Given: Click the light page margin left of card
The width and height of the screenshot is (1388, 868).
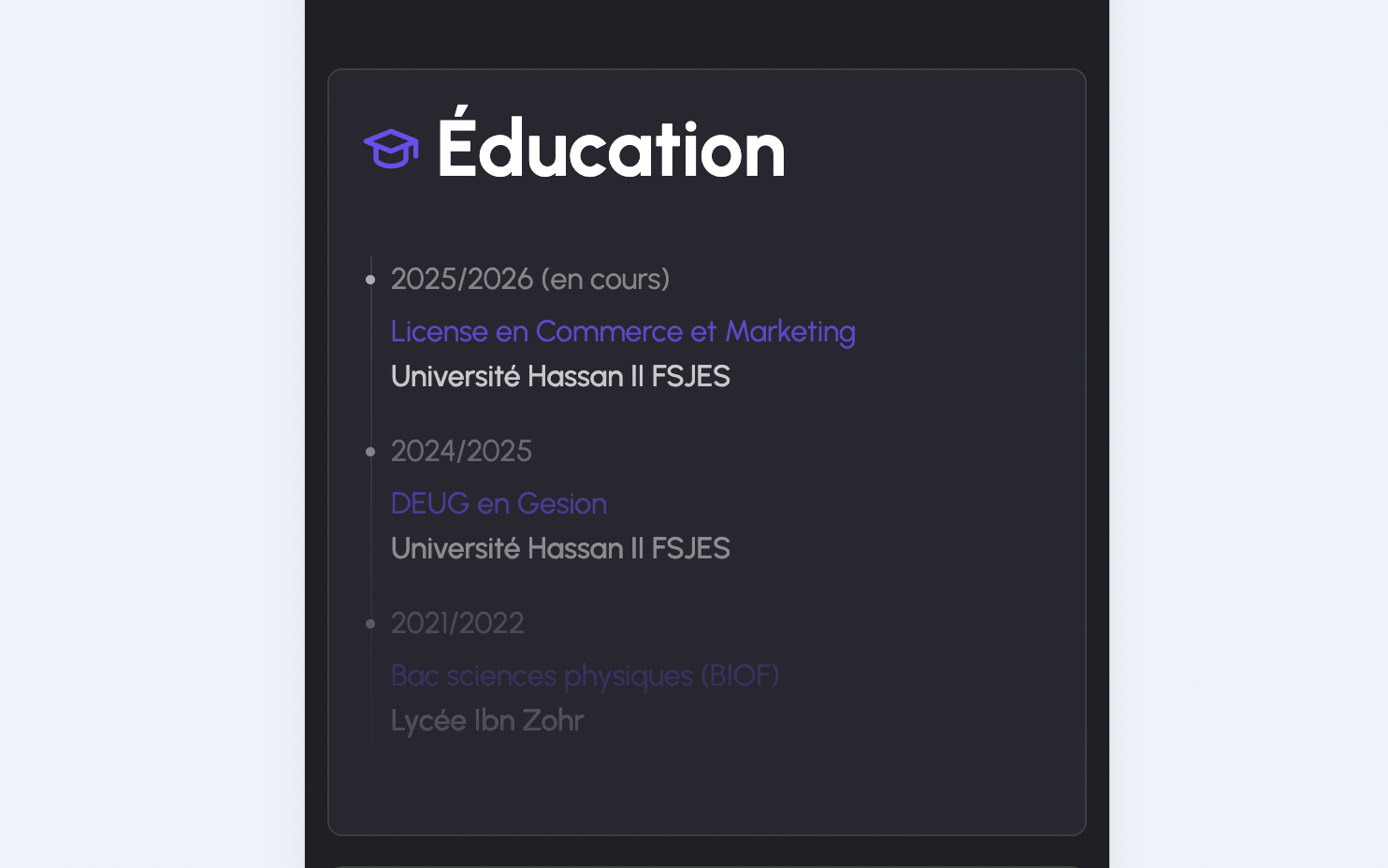Looking at the screenshot, I should [x=152, y=434].
